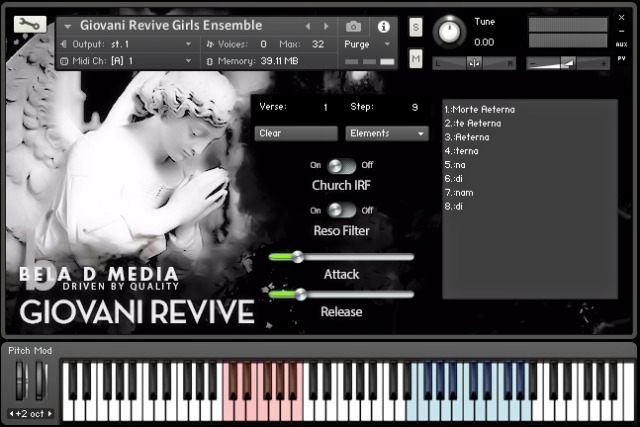
Task: Take a snapshot with the camera icon
Action: point(353,27)
